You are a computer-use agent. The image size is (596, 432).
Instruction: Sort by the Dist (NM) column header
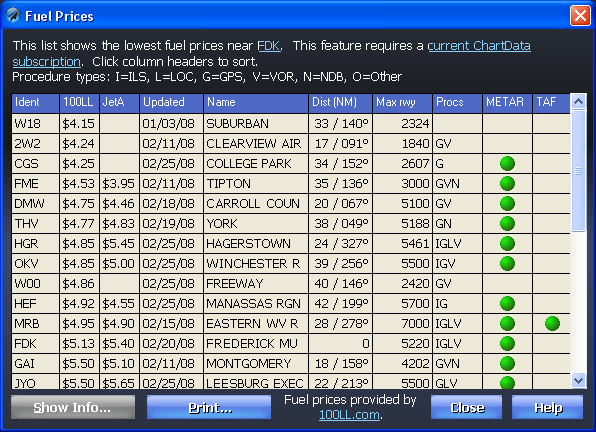pos(341,103)
